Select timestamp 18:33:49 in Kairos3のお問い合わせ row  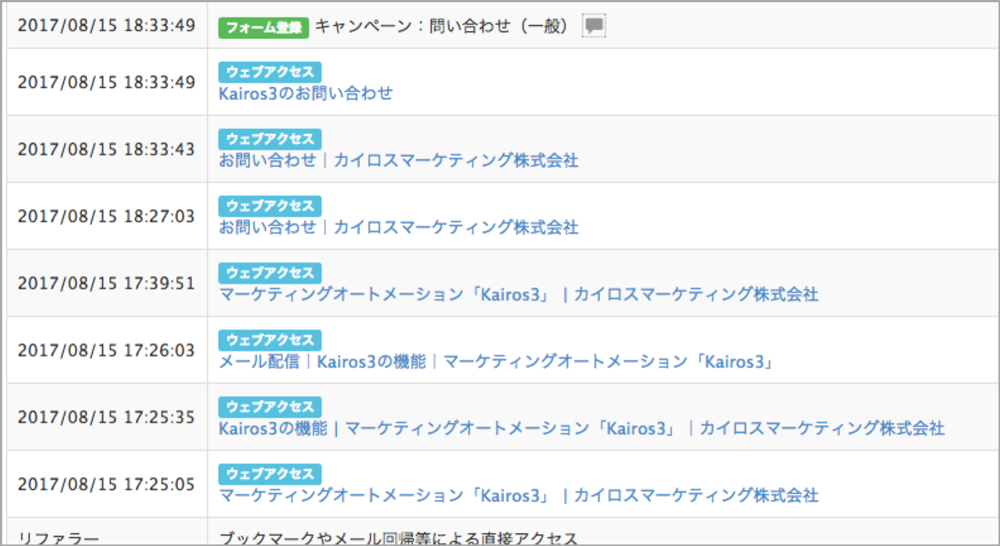pos(106,82)
